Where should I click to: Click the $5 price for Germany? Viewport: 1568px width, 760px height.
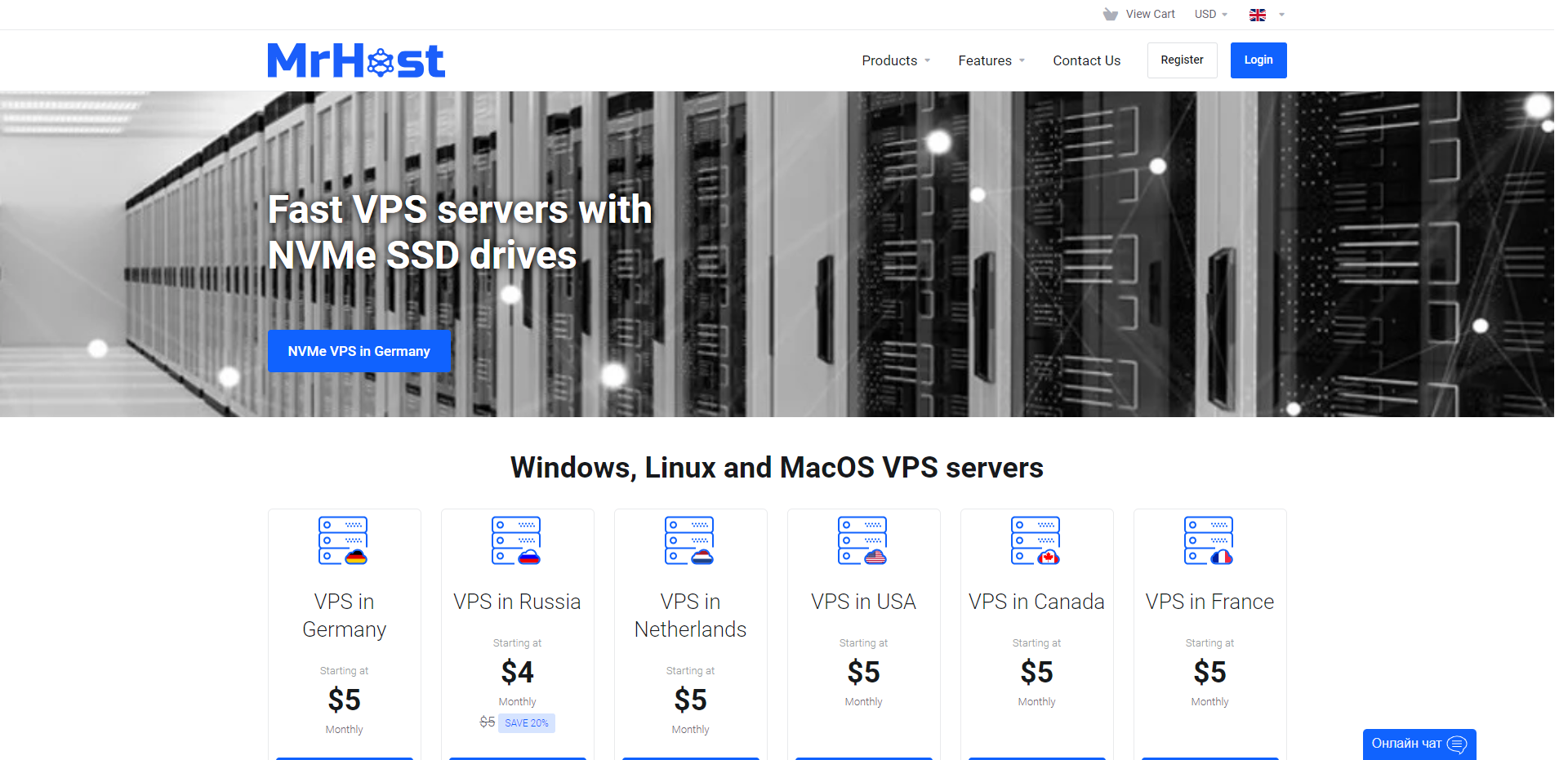[344, 700]
